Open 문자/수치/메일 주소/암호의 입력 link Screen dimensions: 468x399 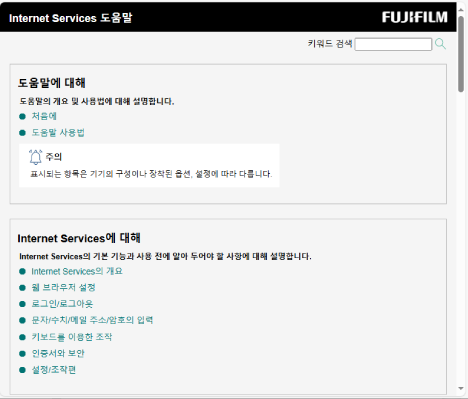(x=92, y=320)
